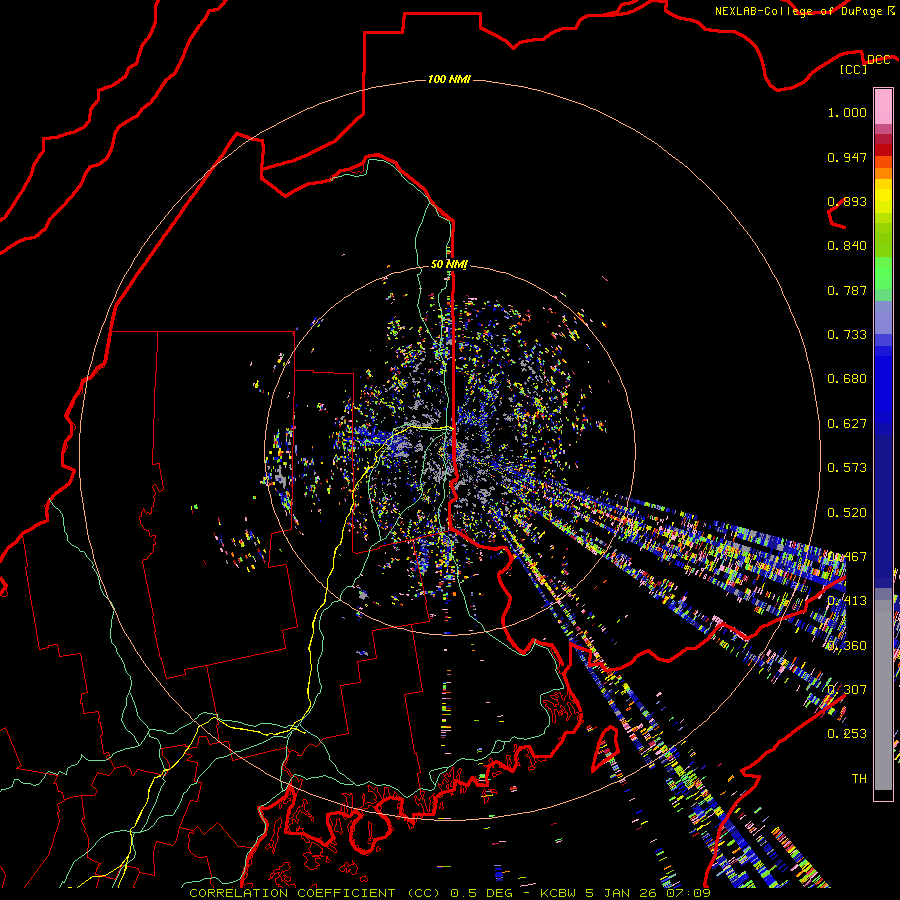Image resolution: width=900 pixels, height=900 pixels.
Task: Select the 0.680 legend value
Action: pyautogui.click(x=847, y=379)
